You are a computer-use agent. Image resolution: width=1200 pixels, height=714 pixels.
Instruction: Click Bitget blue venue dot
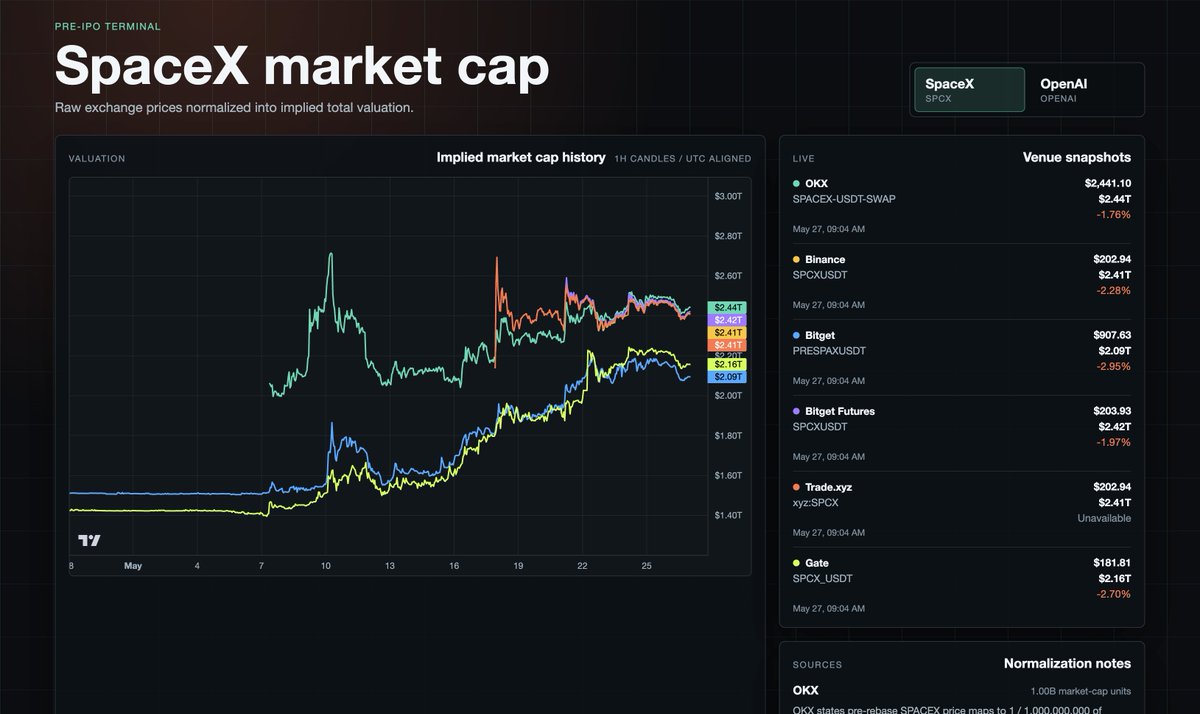796,336
